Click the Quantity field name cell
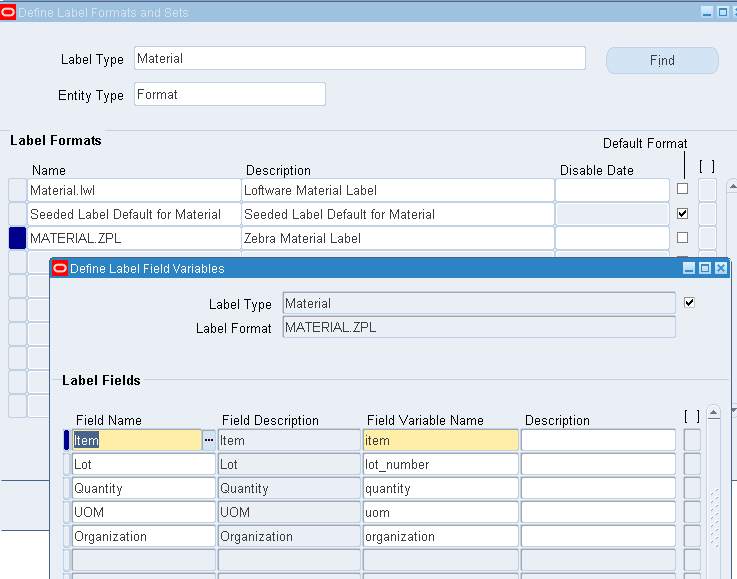 click(143, 488)
